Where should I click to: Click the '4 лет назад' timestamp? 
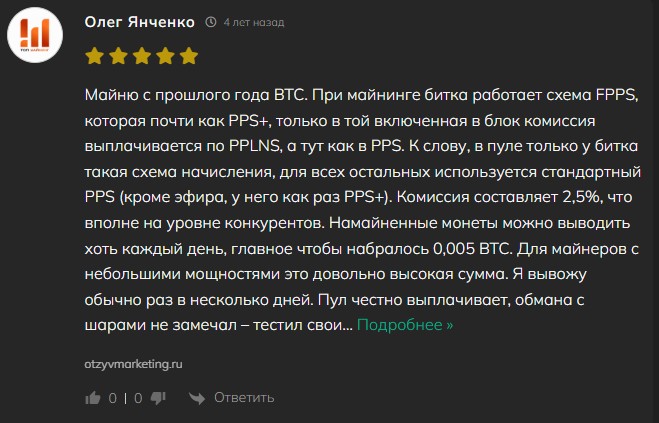254,22
